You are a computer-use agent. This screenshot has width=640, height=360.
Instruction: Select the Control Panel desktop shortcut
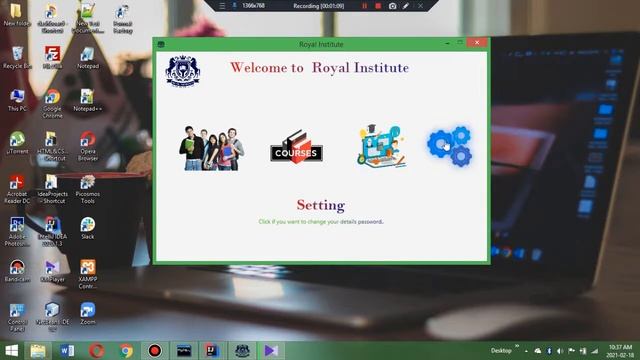(x=17, y=317)
